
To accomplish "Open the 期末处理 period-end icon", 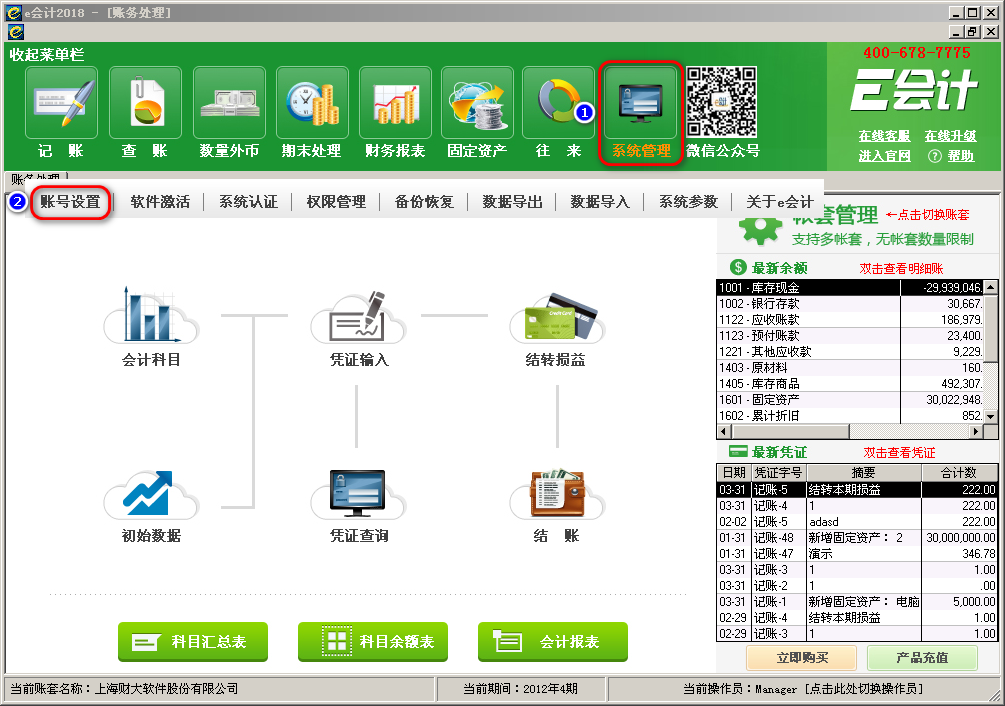I will (x=312, y=103).
